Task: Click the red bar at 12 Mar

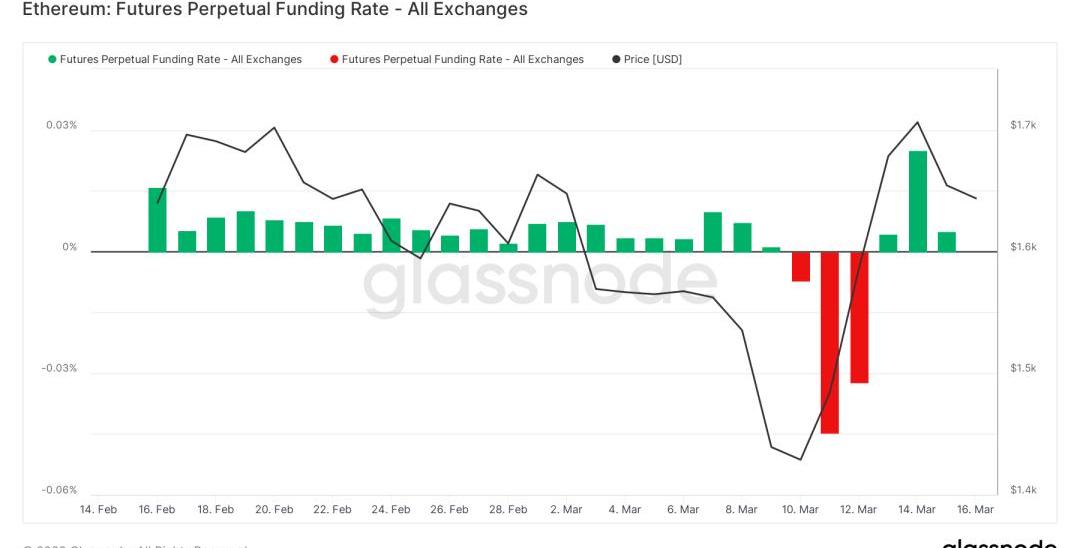Action: coord(859,317)
